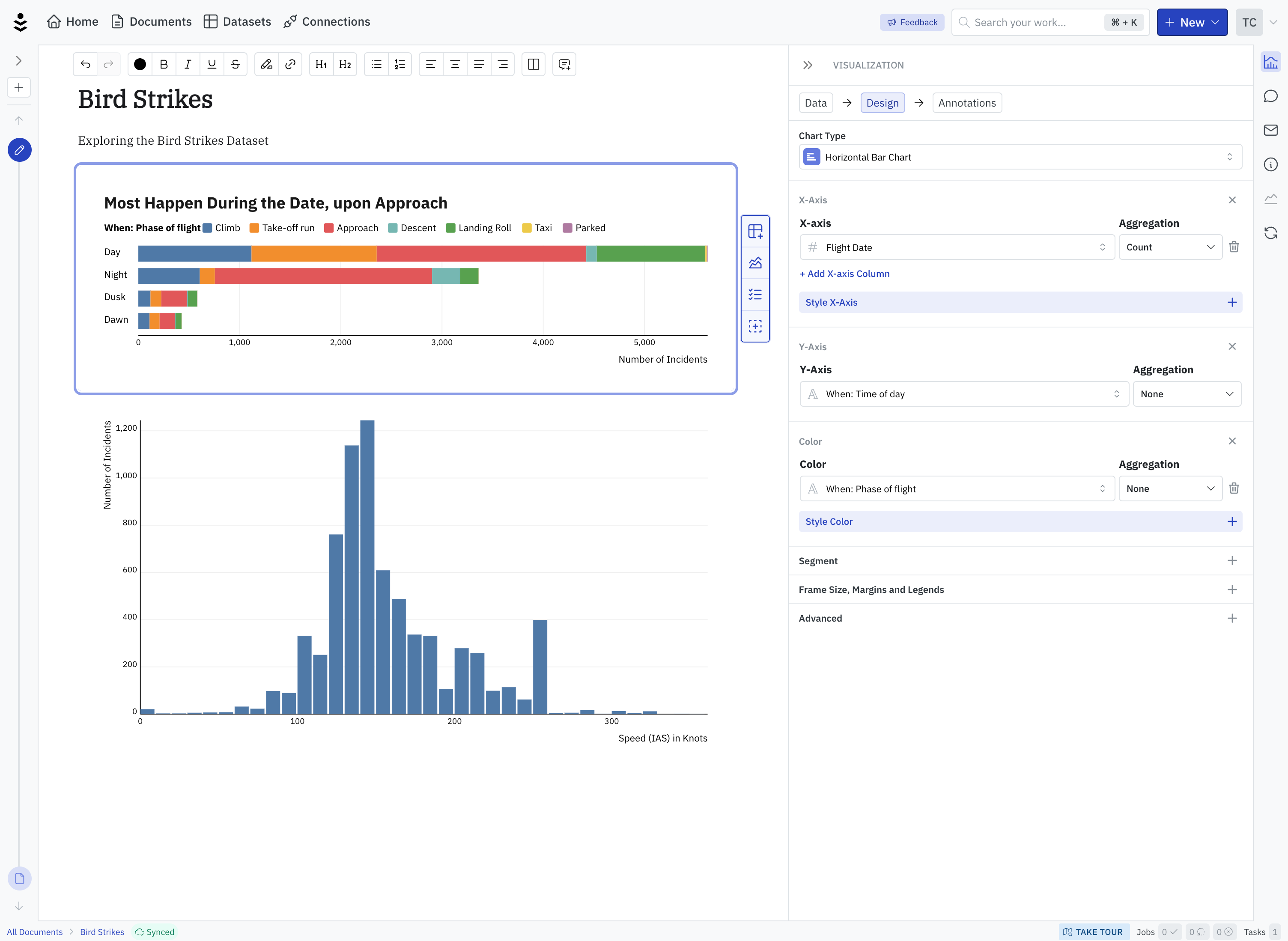
Task: Toggle italic text formatting
Action: (x=188, y=64)
